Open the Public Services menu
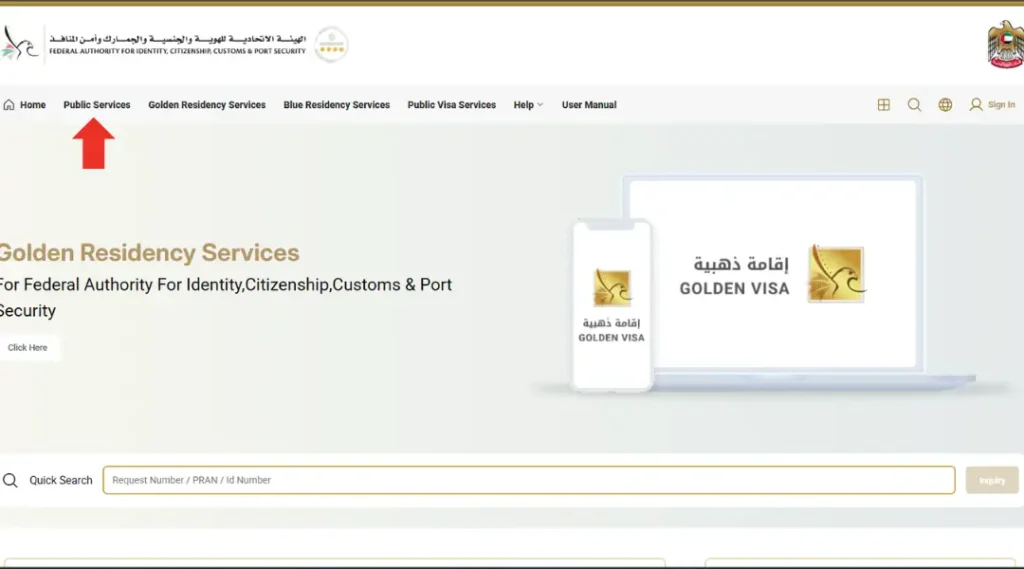The height and width of the screenshot is (569, 1024). point(97,105)
